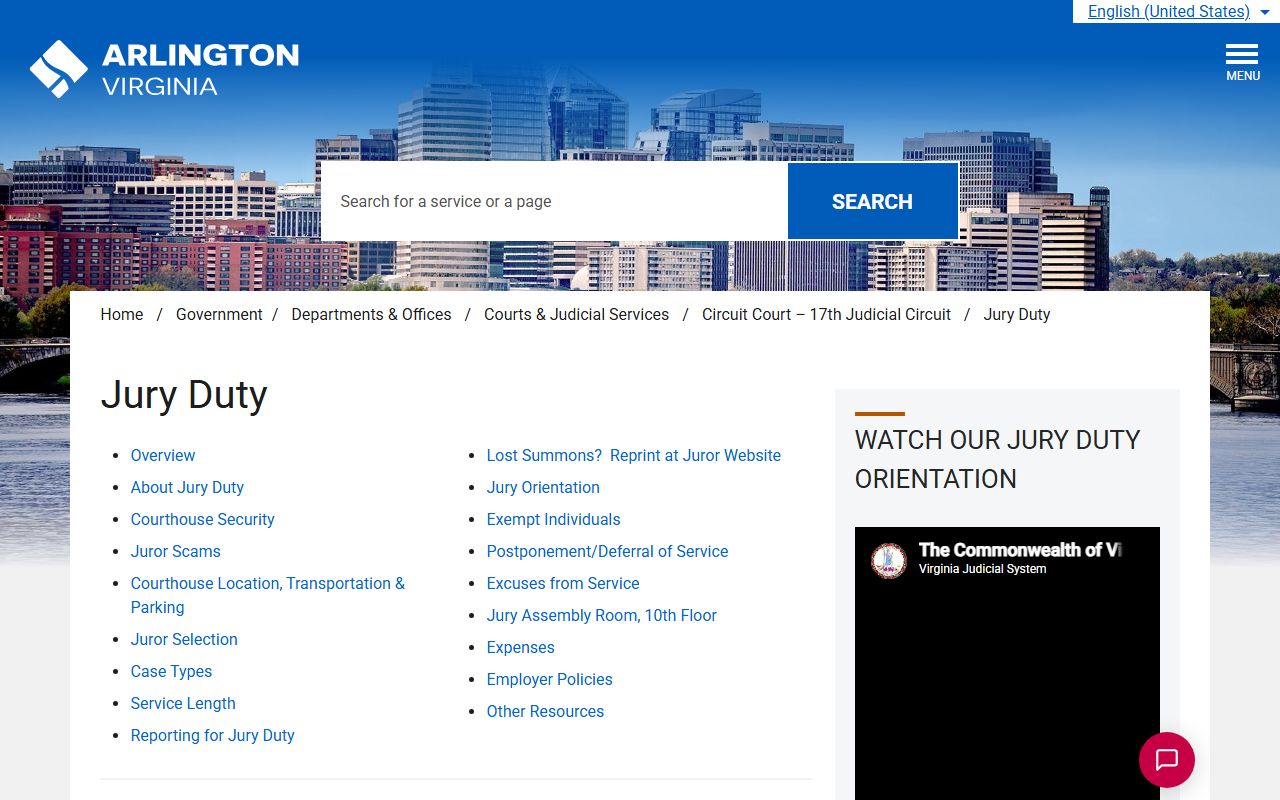Open the Employer Policies link

(549, 679)
